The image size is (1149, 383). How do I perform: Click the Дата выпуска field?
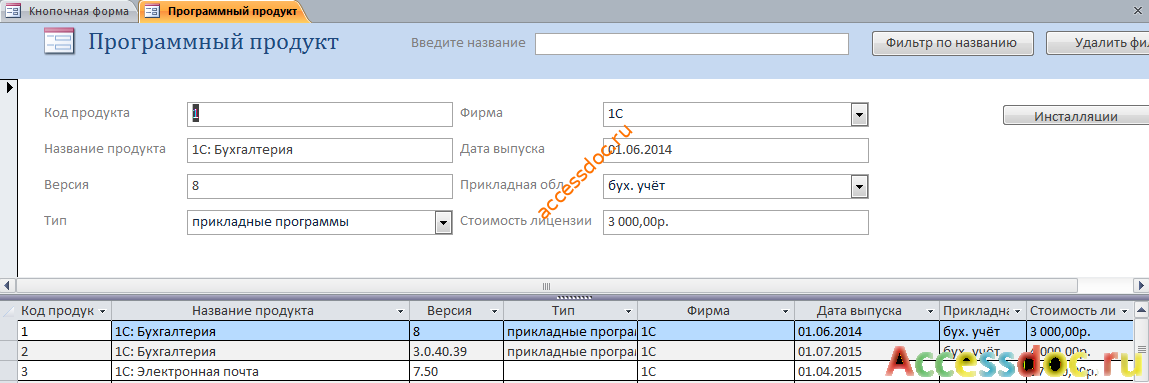click(x=736, y=150)
